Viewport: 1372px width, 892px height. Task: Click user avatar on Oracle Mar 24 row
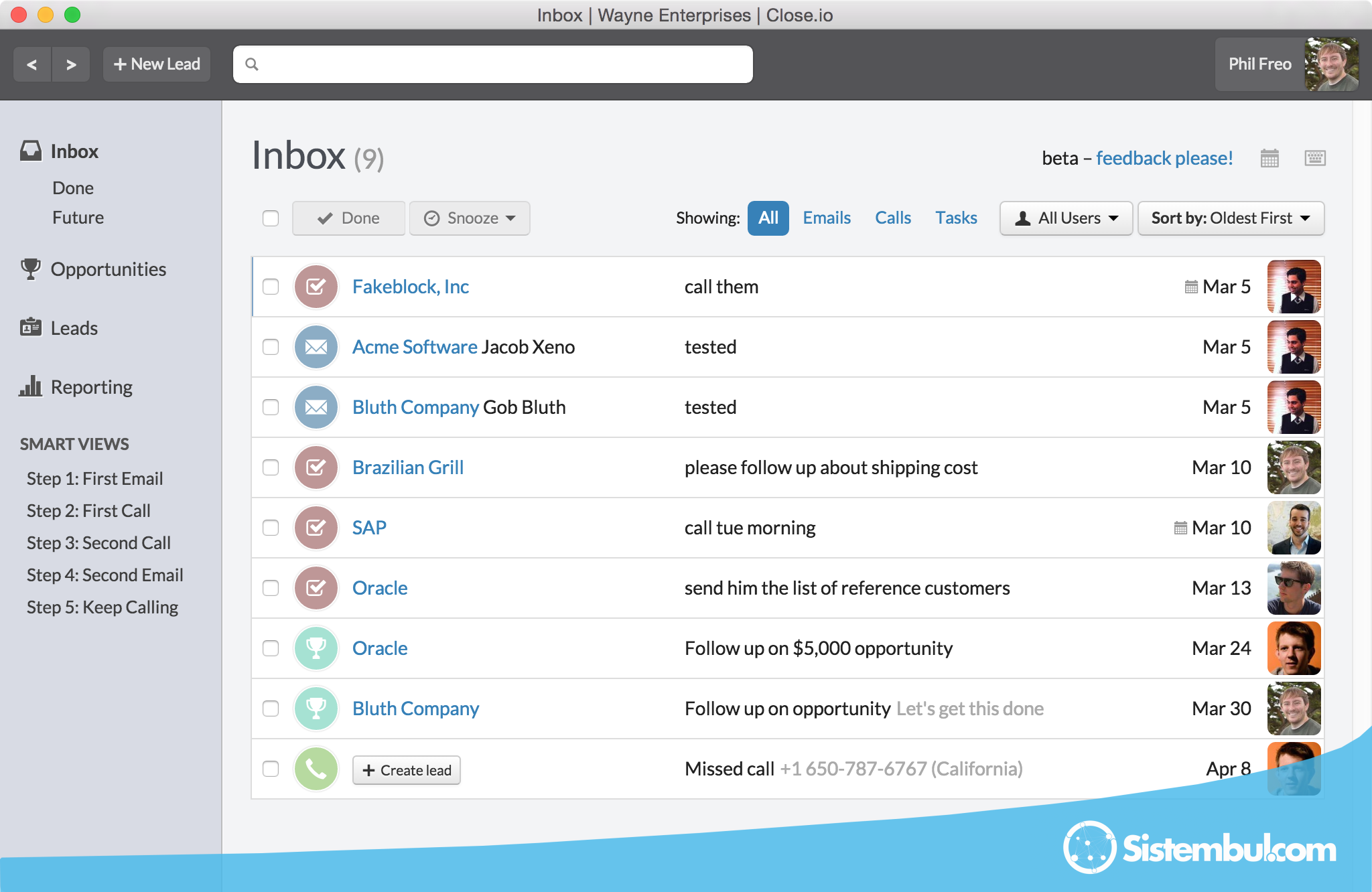[x=1294, y=648]
